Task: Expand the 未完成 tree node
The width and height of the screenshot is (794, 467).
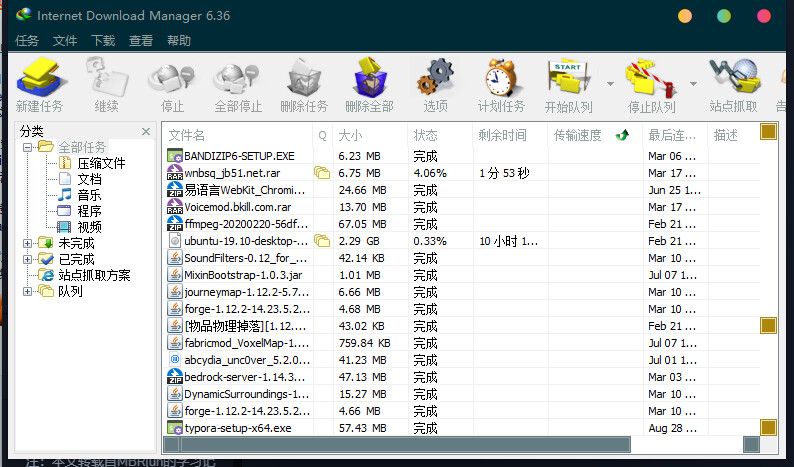Action: click(27, 244)
